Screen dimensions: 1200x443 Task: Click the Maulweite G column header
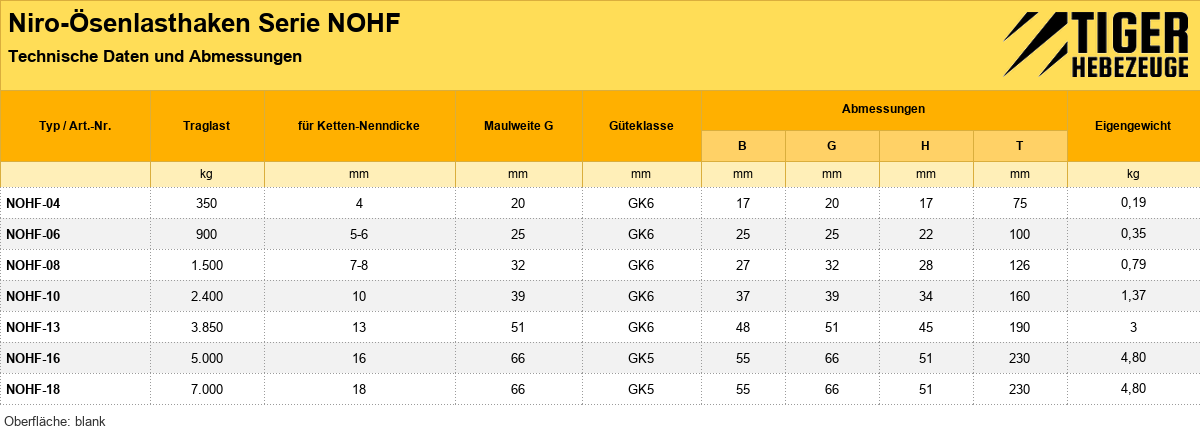click(x=518, y=127)
